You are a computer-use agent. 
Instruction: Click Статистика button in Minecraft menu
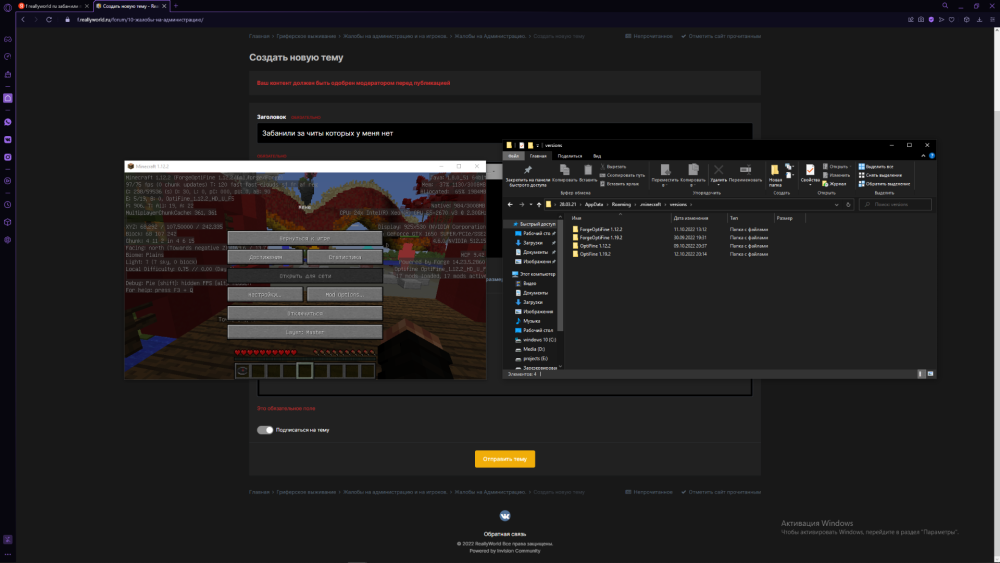click(x=344, y=257)
